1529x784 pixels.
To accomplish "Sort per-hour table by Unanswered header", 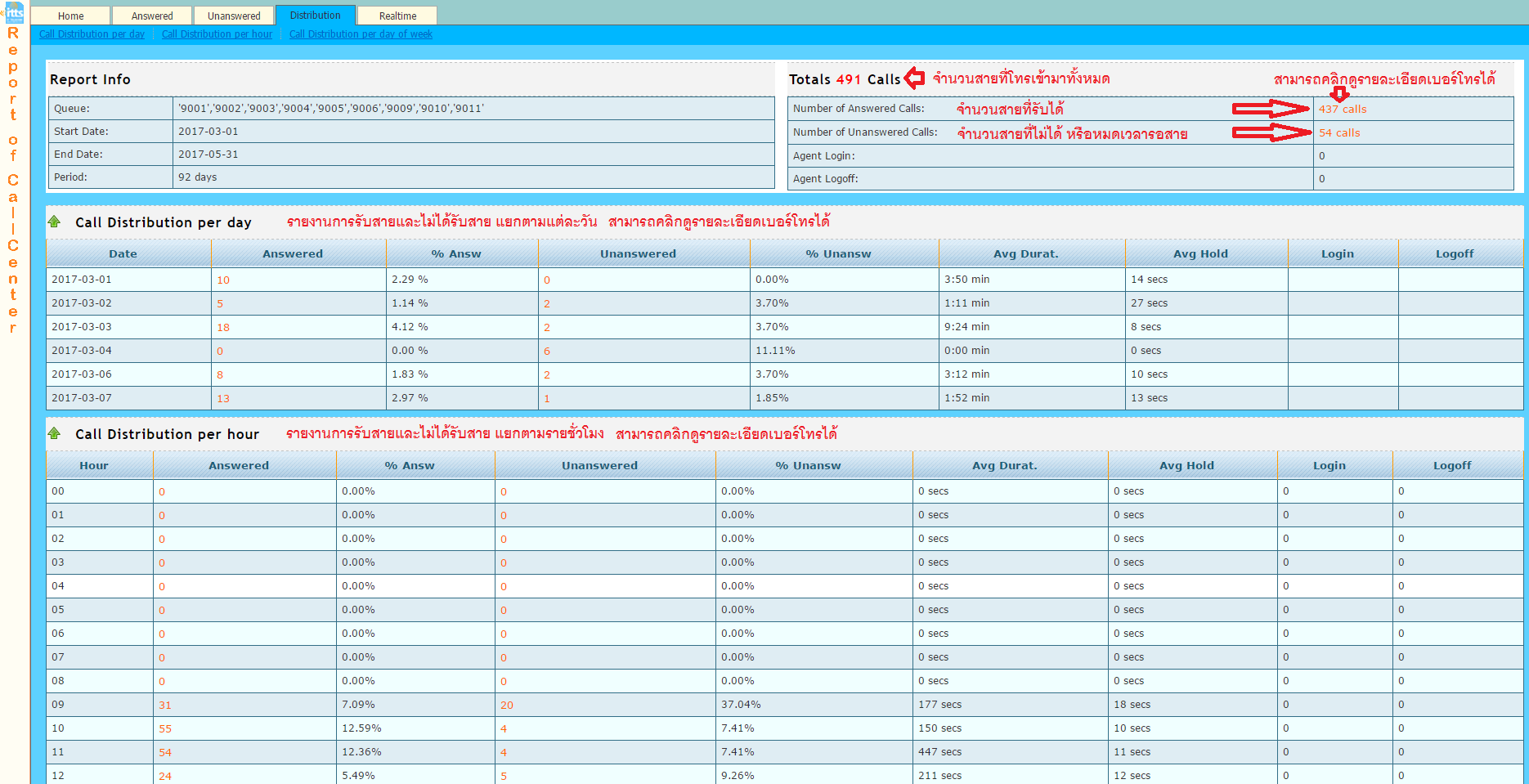I will click(x=605, y=465).
